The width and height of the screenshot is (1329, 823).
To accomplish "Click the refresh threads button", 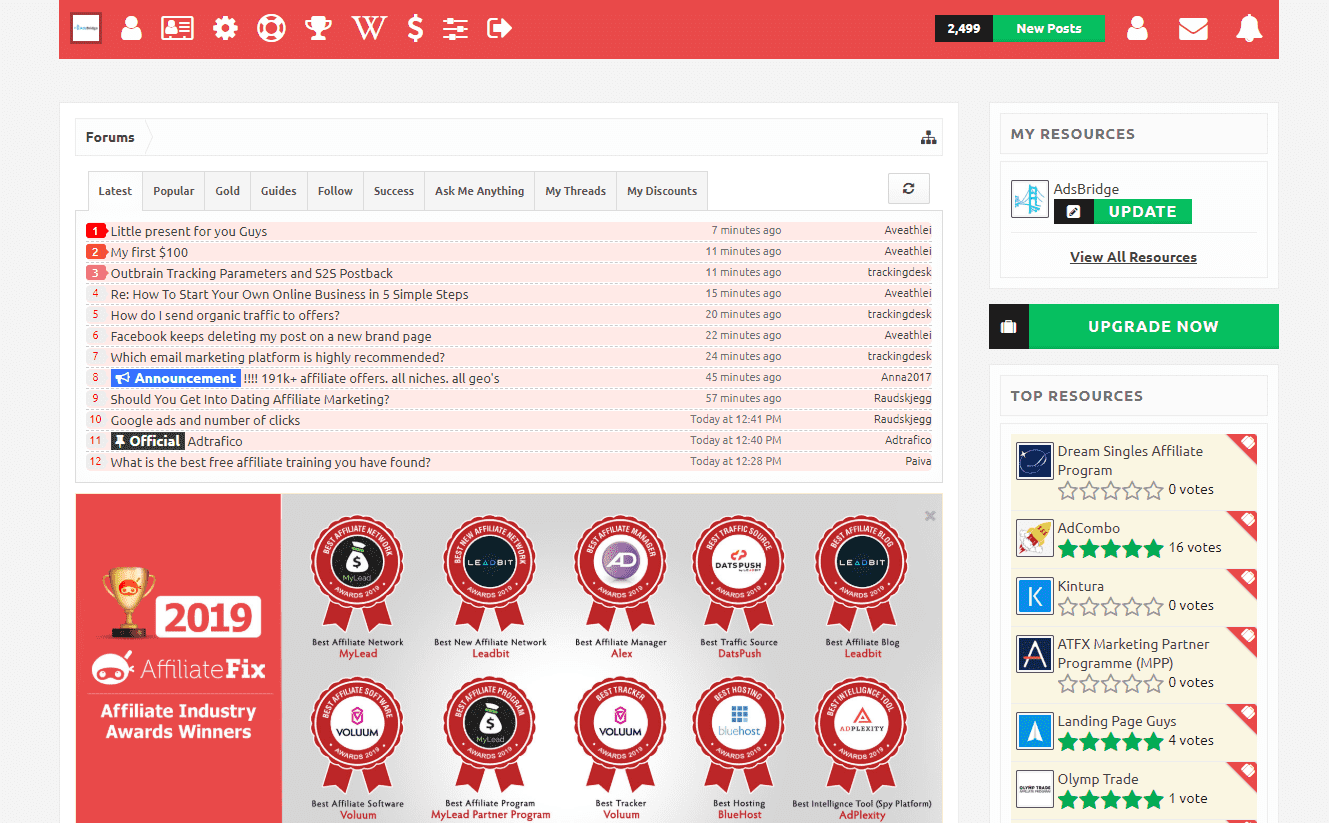I will (x=908, y=188).
